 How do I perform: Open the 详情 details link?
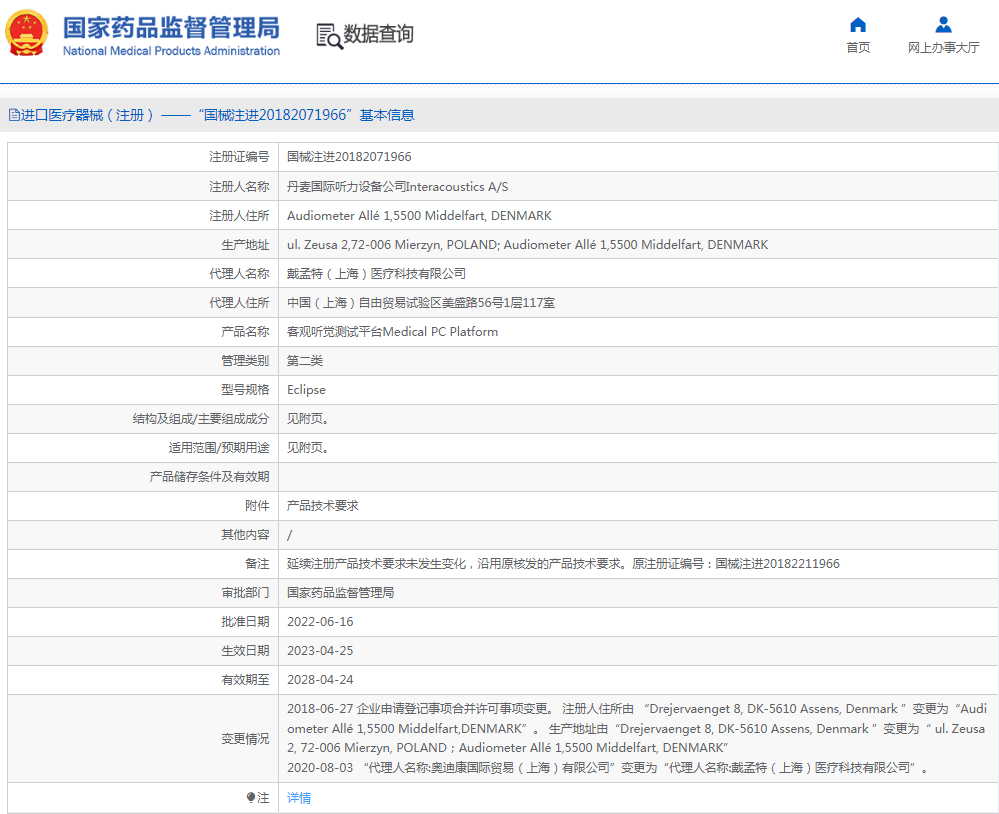click(x=299, y=798)
